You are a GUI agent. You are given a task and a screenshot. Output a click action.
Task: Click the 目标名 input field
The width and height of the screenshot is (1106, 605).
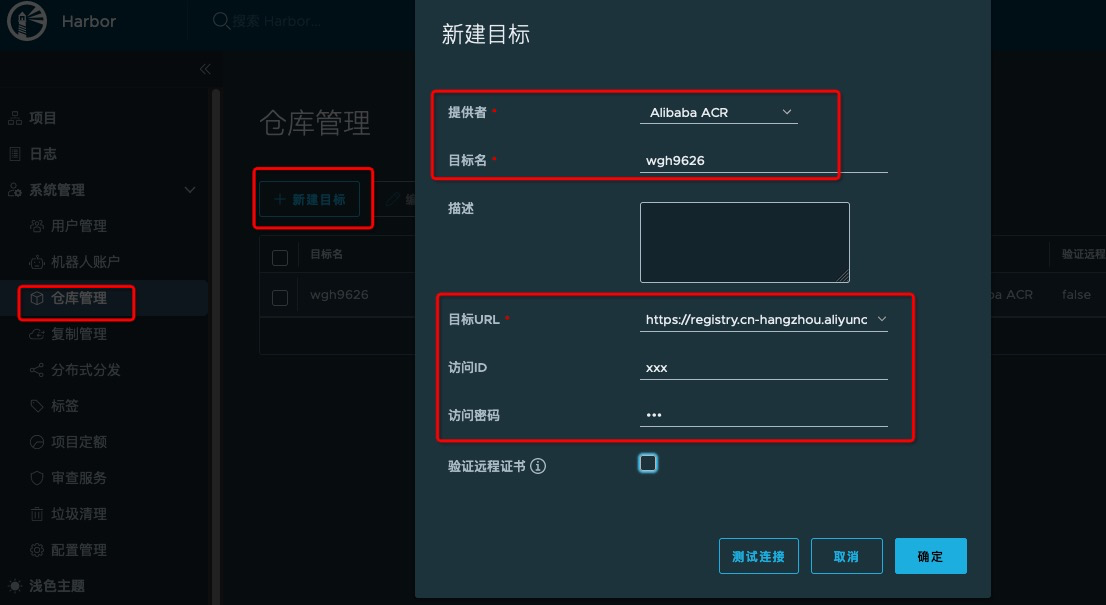click(x=764, y=161)
